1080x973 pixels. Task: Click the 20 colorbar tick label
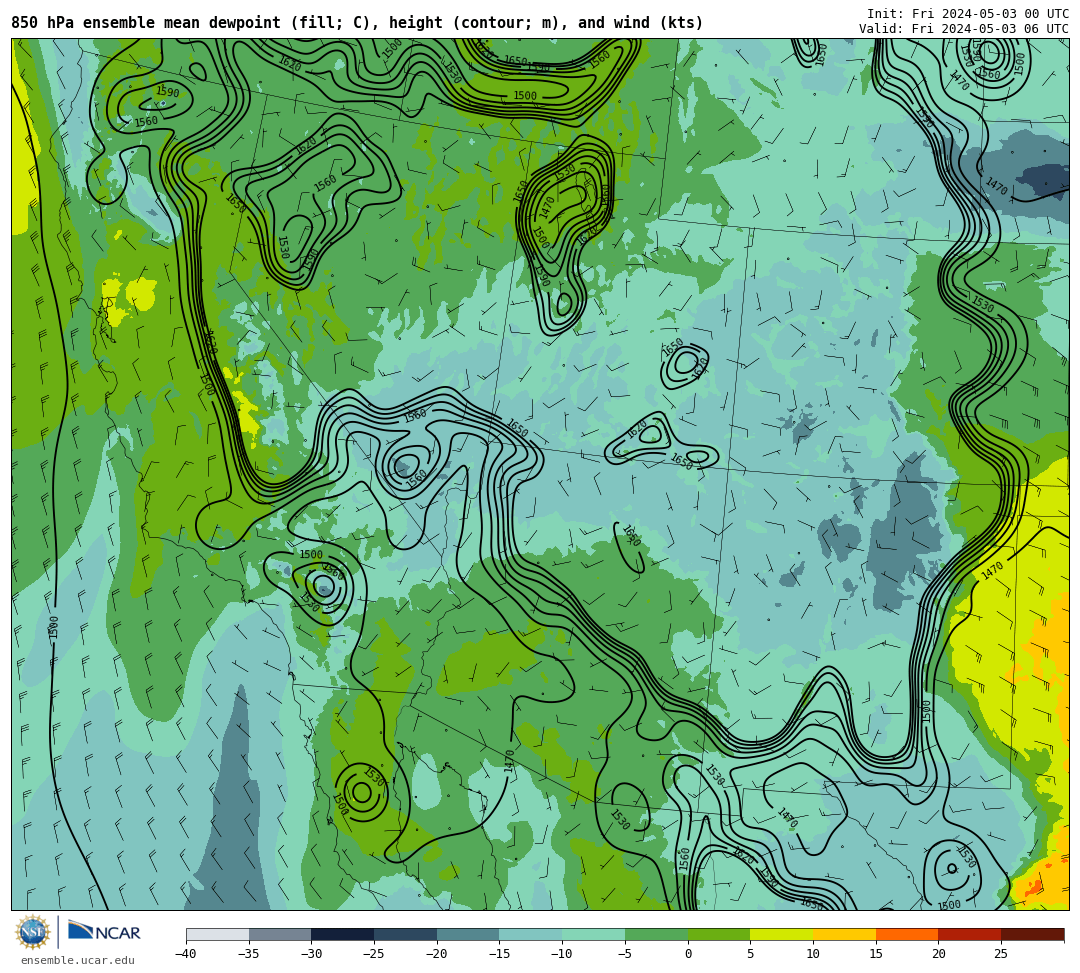point(939,954)
